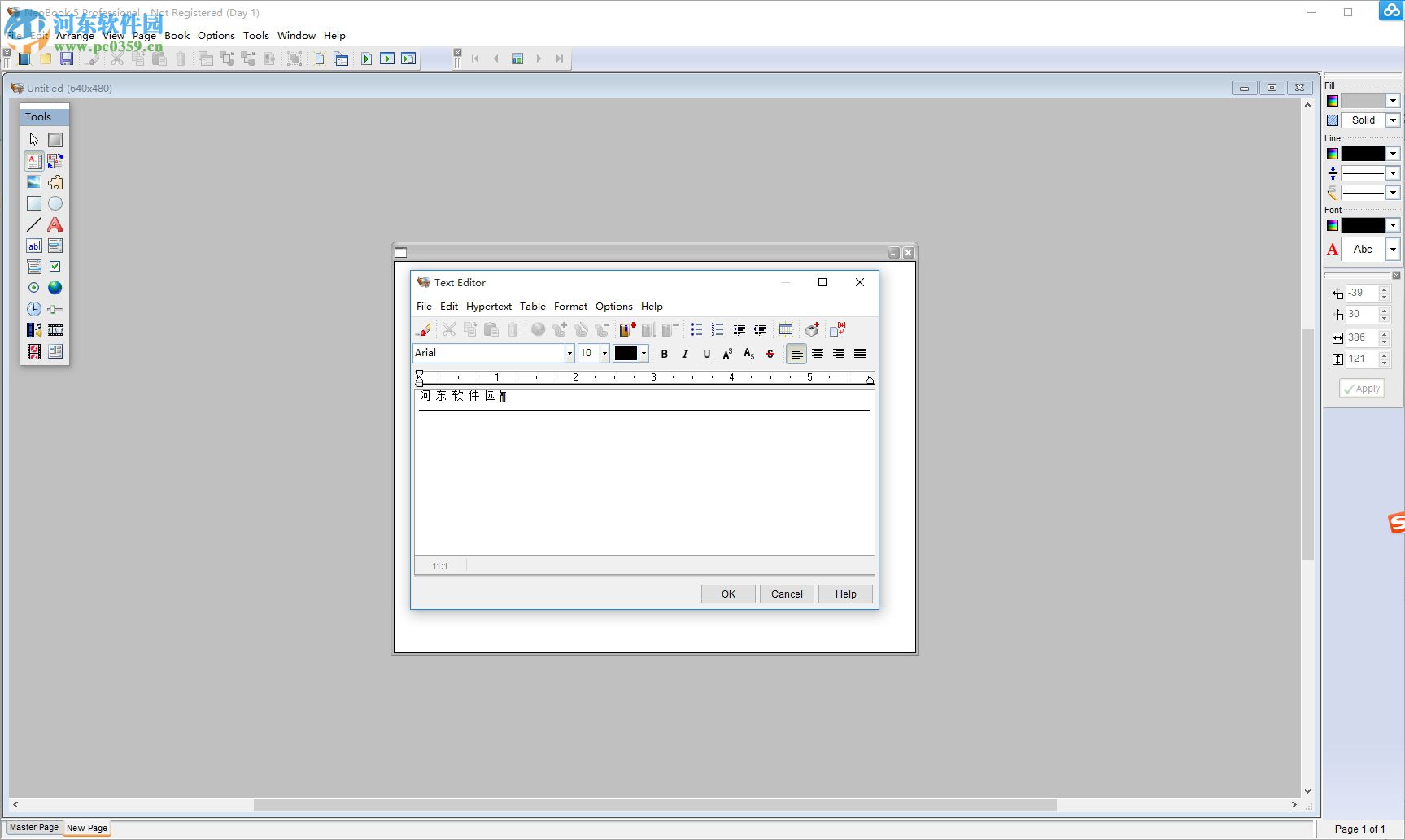Screen dimensions: 1405x840
Task: Select the Web Browser globe tool
Action: [x=55, y=288]
